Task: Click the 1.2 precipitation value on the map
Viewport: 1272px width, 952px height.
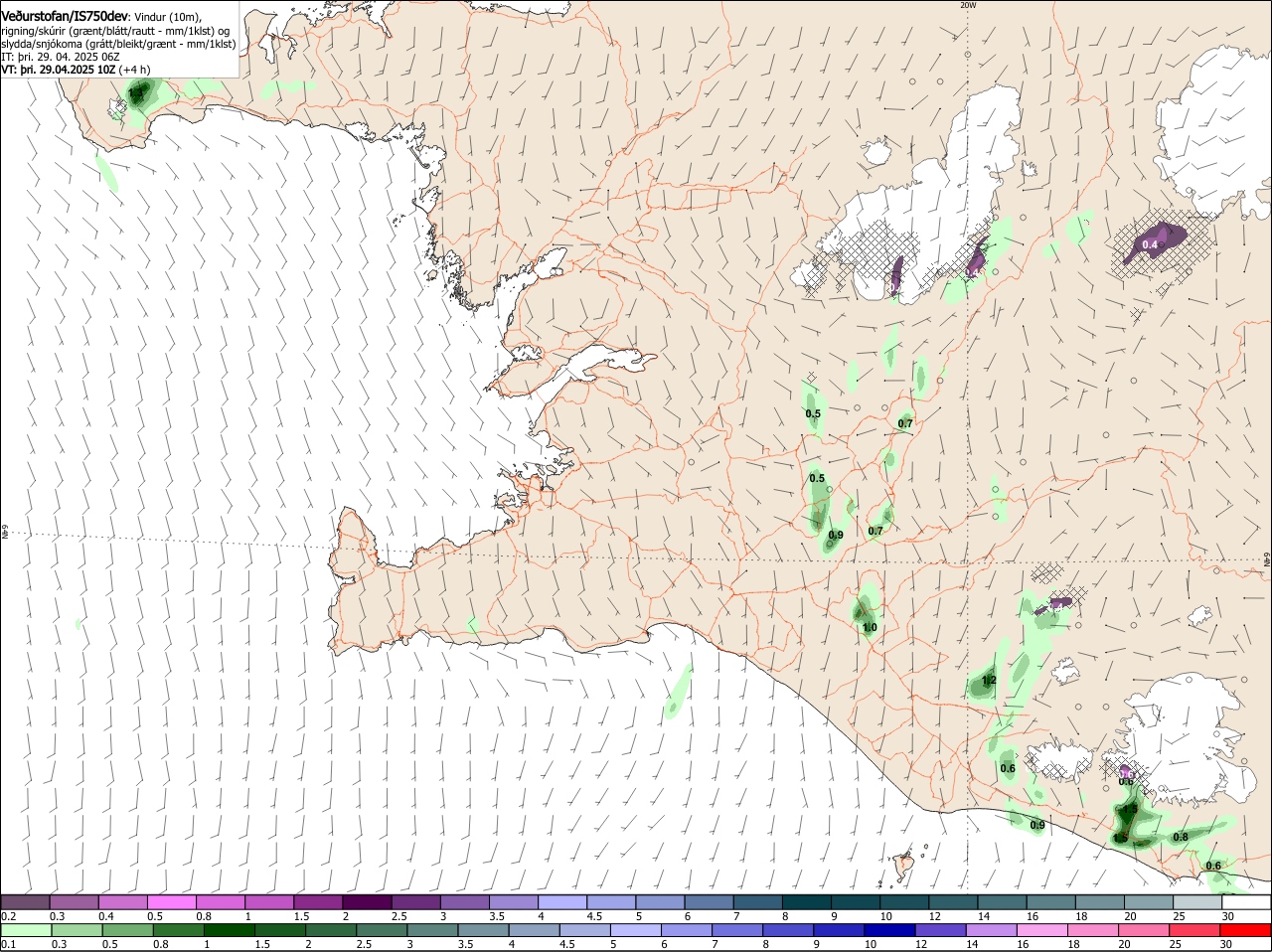Action: (989, 681)
